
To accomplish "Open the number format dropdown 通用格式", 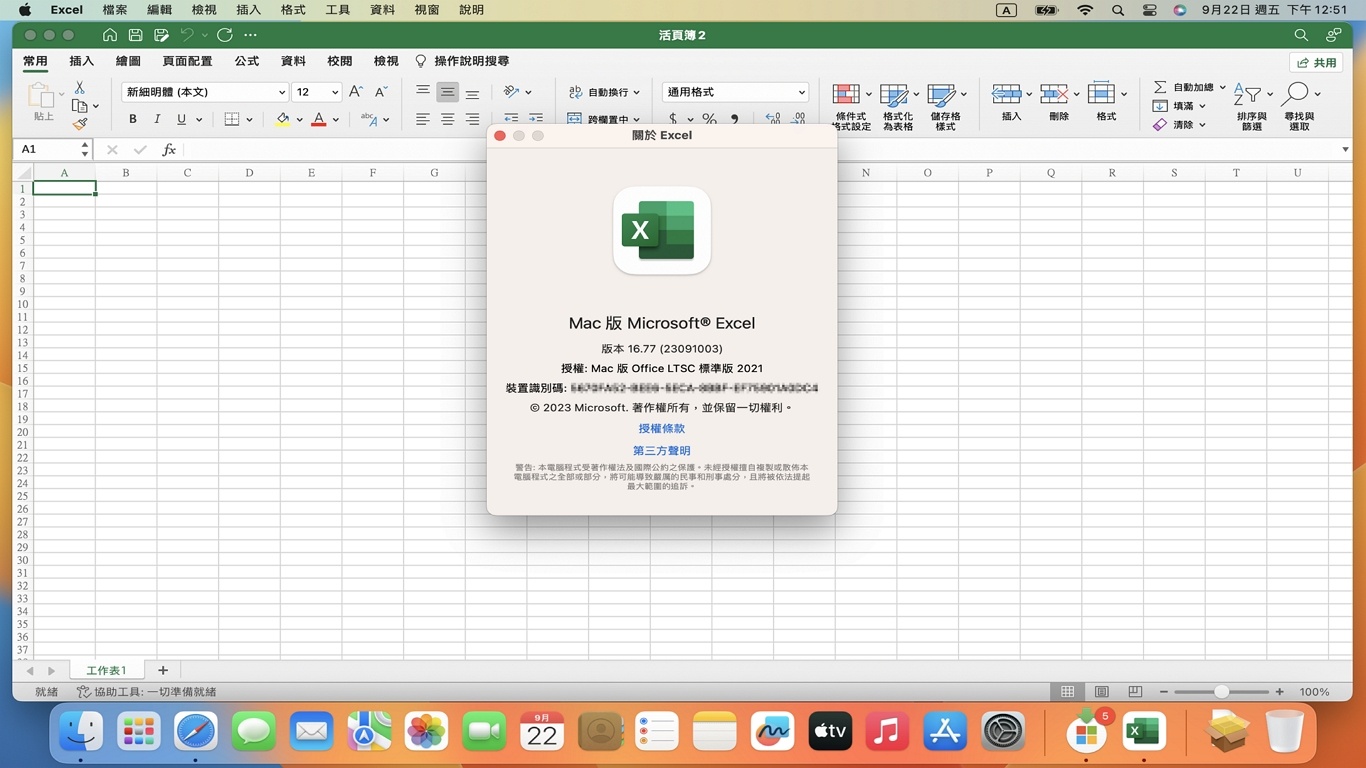I will (735, 92).
